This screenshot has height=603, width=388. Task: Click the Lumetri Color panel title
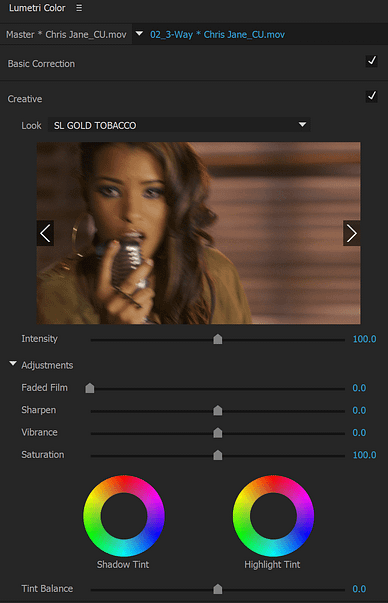(x=37, y=8)
